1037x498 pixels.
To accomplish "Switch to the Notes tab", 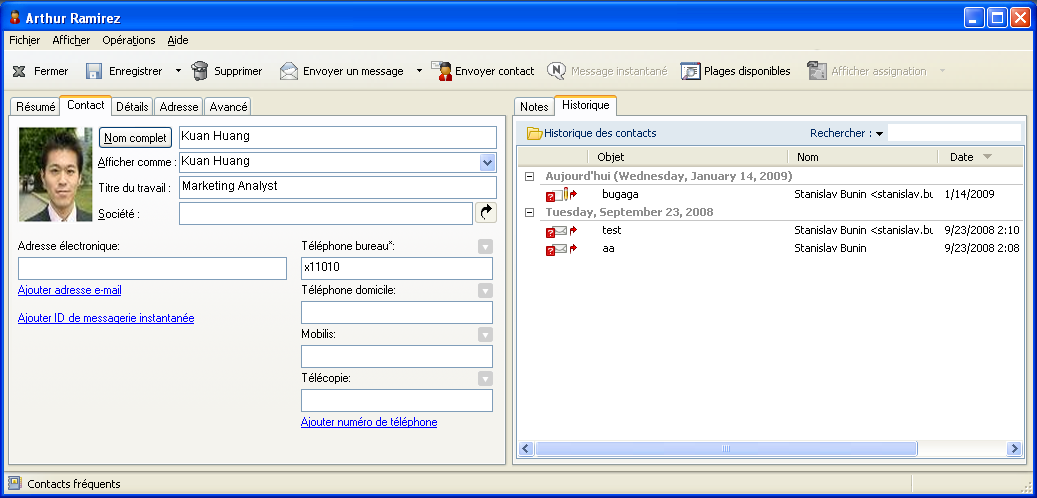I will pyautogui.click(x=534, y=106).
